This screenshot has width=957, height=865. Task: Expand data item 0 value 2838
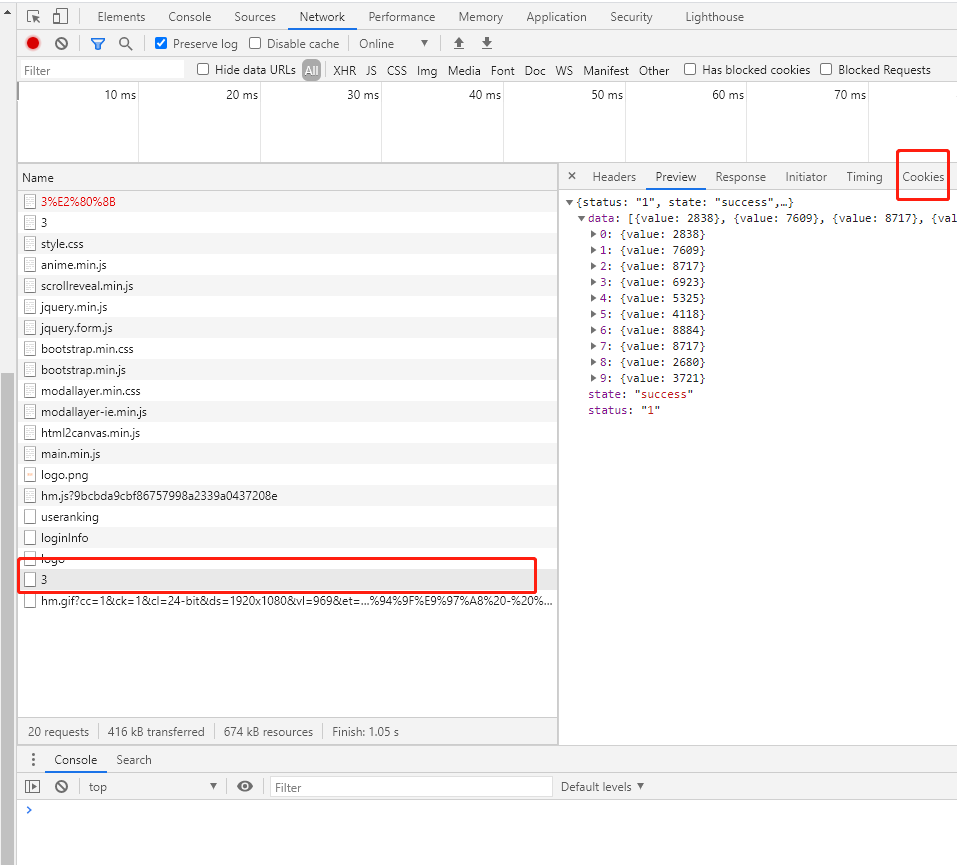coord(594,234)
